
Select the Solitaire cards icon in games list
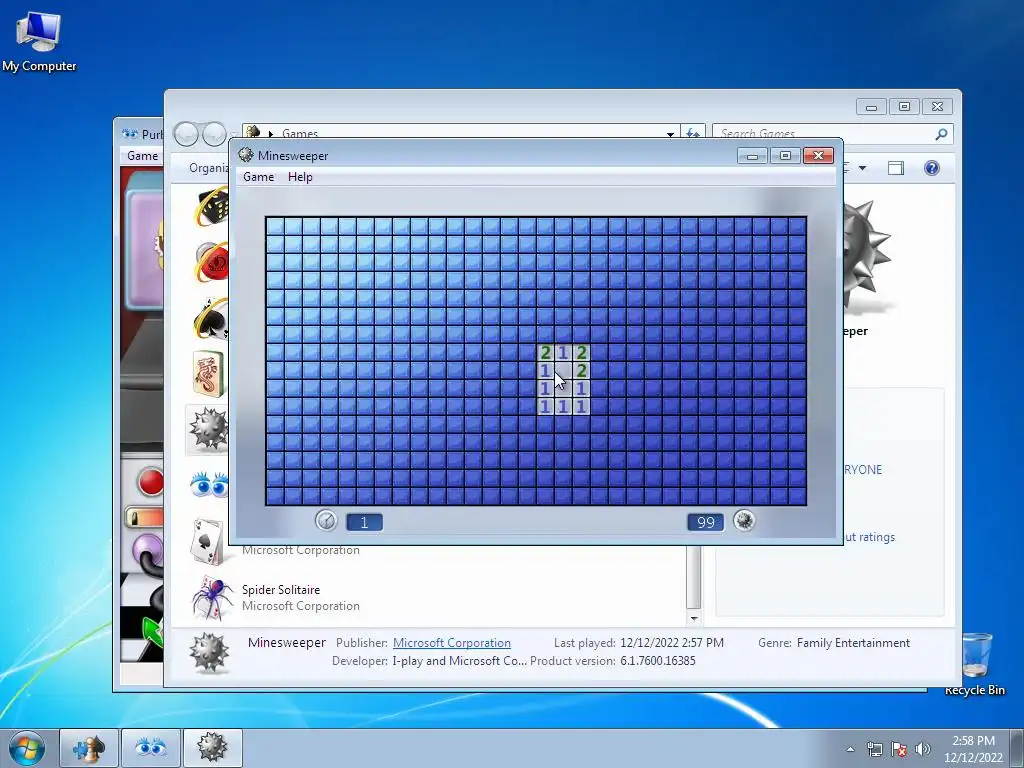209,541
